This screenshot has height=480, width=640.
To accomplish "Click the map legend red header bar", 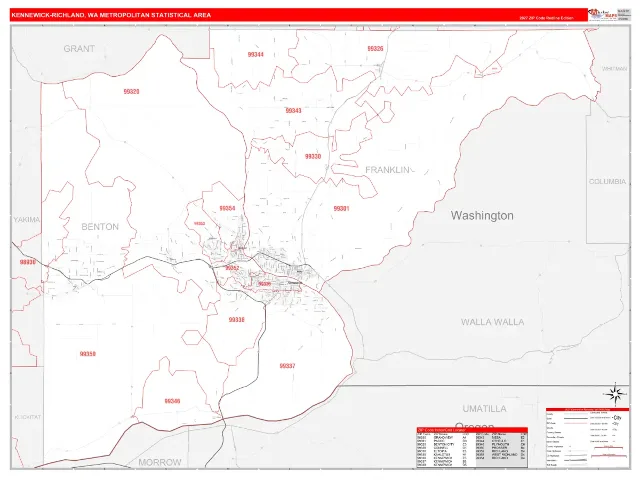I will tap(587, 409).
